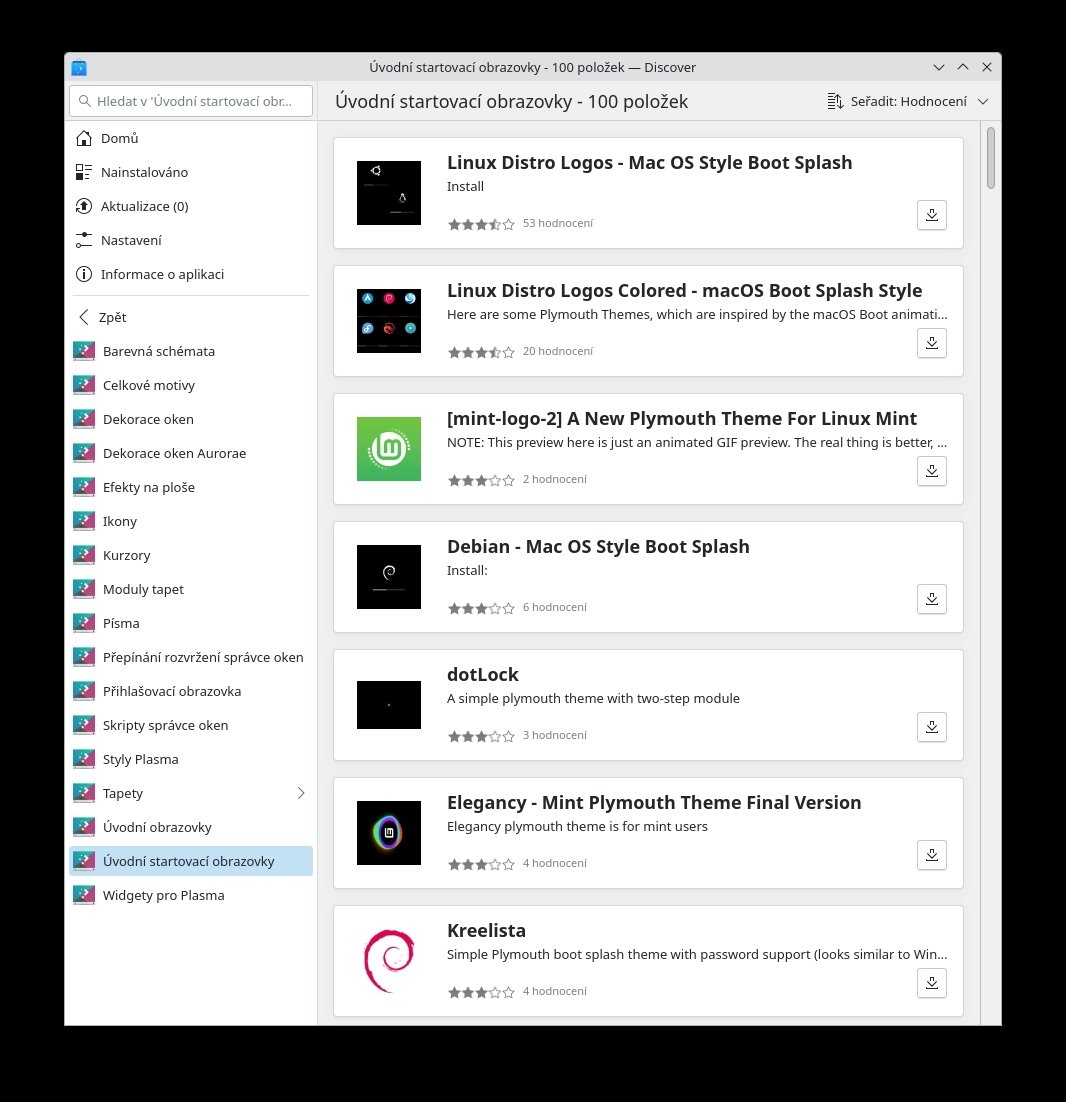Open Nastavení settings page
Image resolution: width=1066 pixels, height=1102 pixels.
click(x=190, y=240)
